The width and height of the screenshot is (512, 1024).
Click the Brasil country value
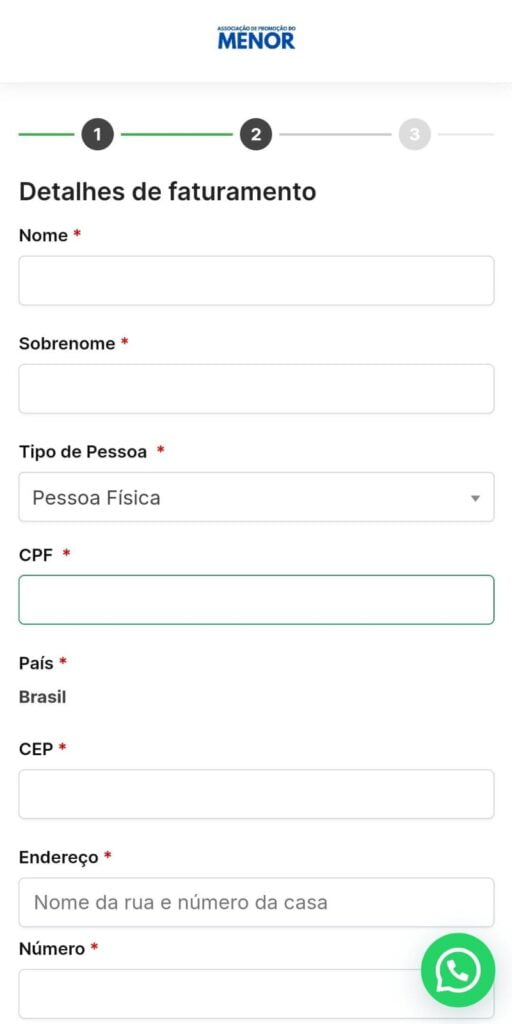(42, 697)
